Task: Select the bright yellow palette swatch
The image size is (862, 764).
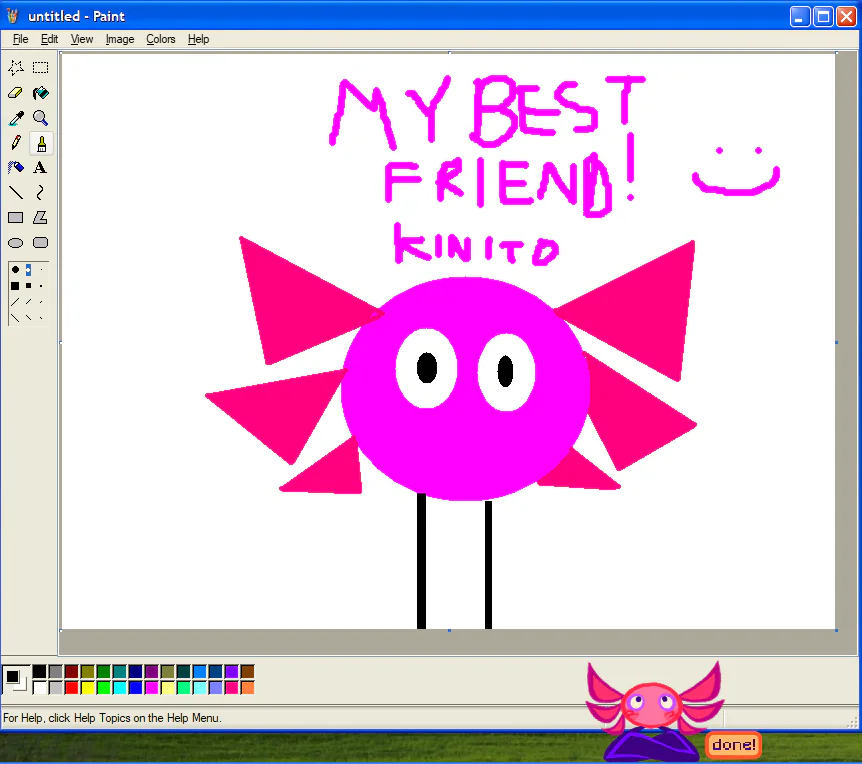Action: point(87,688)
